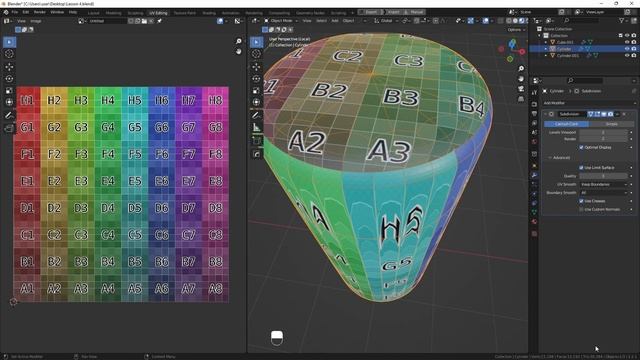Select the Annotate tool in UV editor
640x360 pixels.
[x=9, y=116]
